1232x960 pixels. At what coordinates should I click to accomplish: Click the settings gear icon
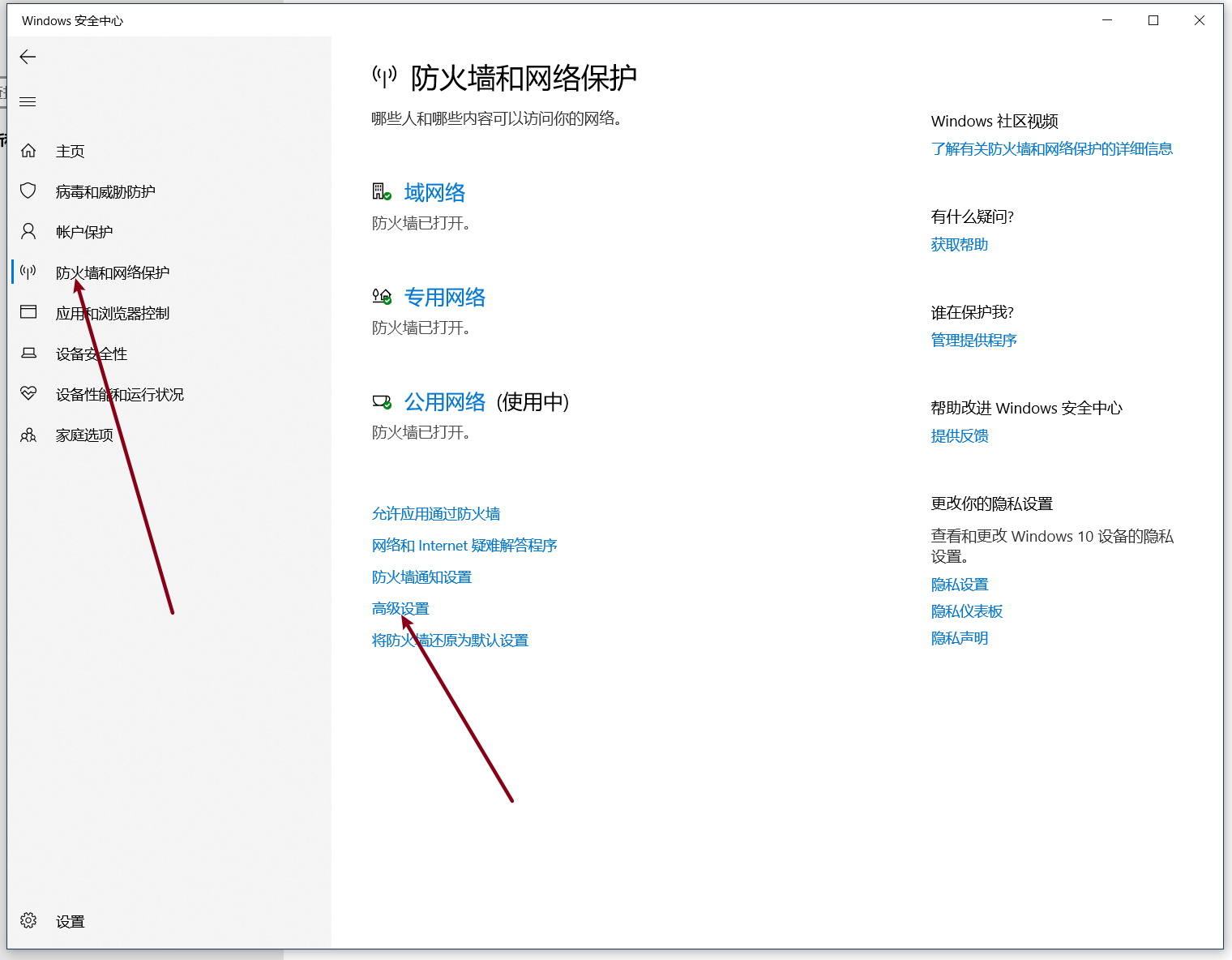28,920
